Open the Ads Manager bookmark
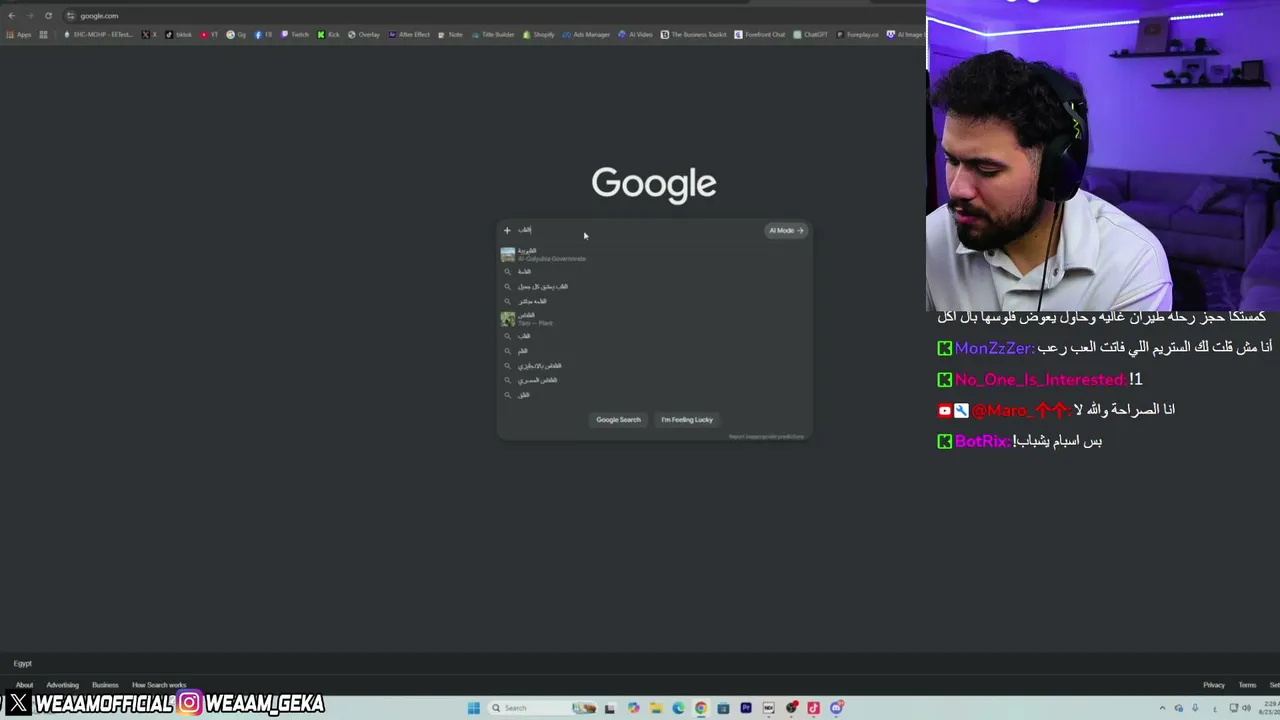Viewport: 1280px width, 720px height. click(x=586, y=35)
